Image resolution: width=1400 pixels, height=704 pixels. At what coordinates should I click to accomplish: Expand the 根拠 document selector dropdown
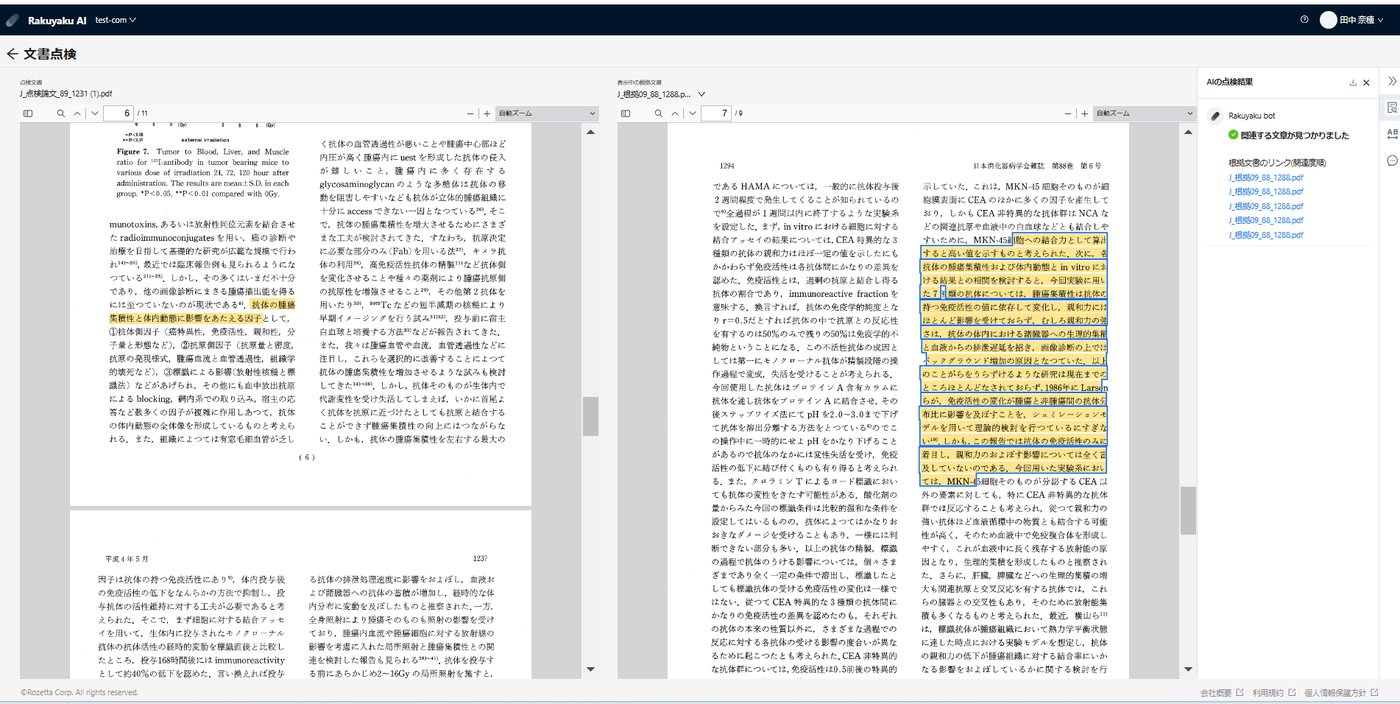[701, 93]
